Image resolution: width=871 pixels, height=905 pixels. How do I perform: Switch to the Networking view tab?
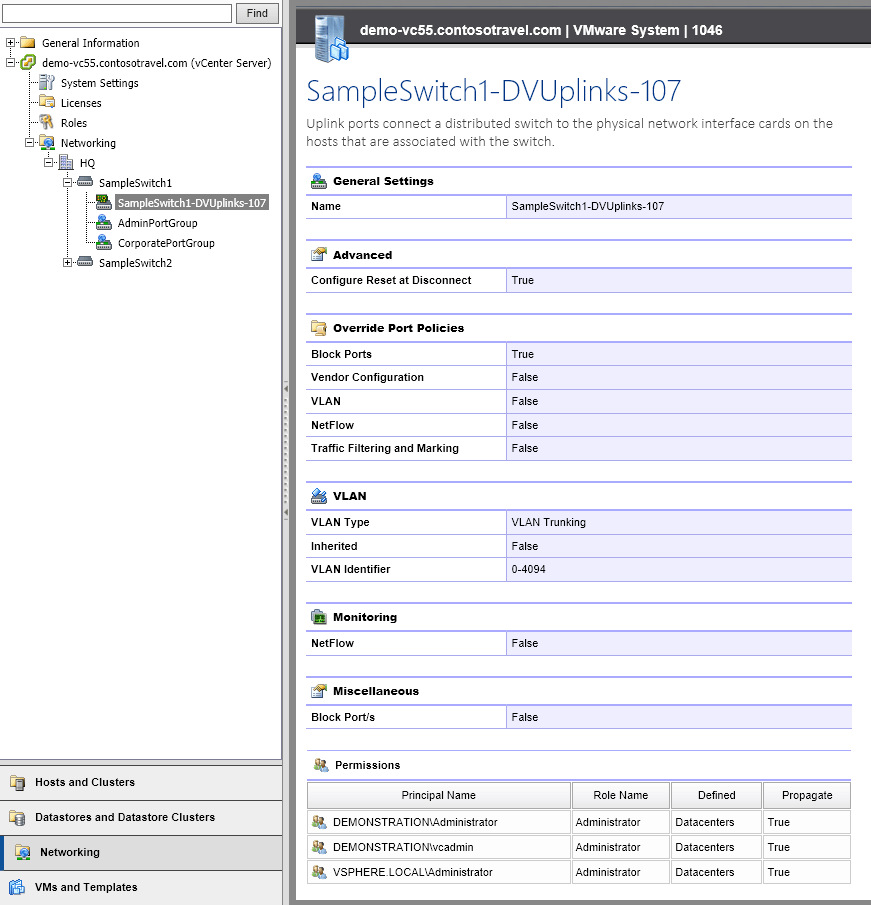141,852
